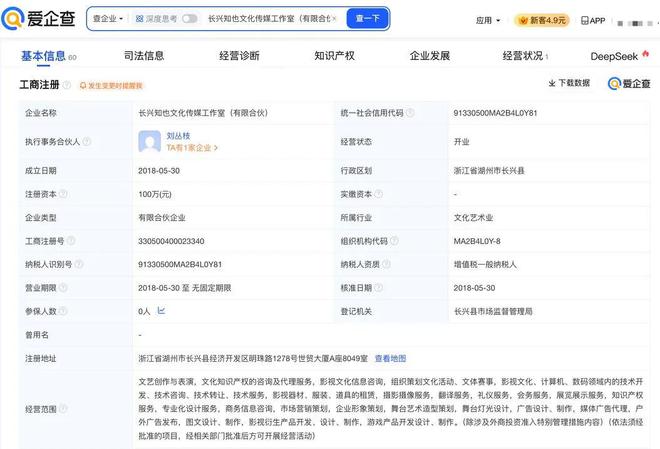Toggle the 深度思考 switch
Image resolution: width=660 pixels, height=449 pixels.
pos(189,19)
